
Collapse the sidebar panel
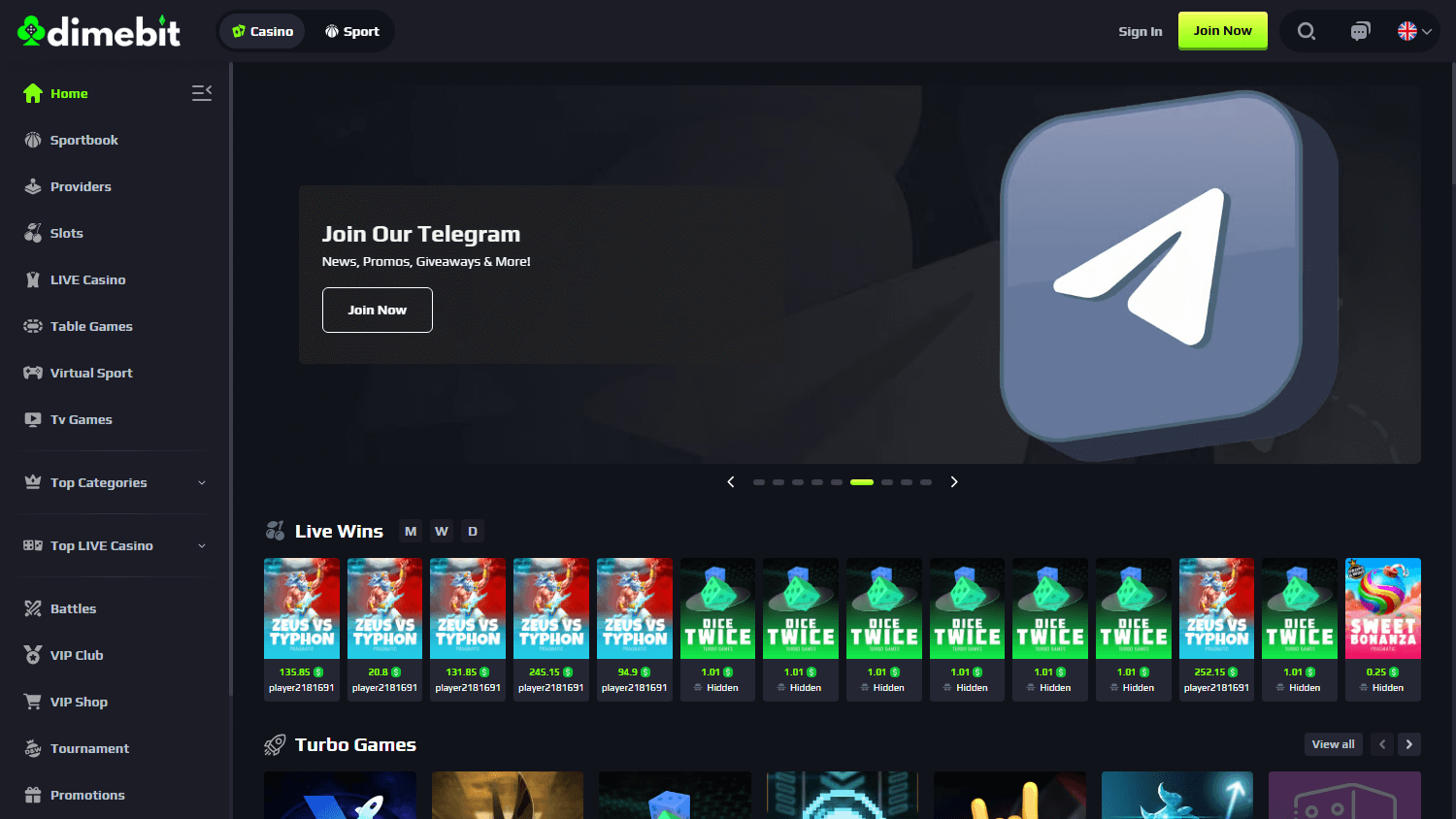point(201,92)
